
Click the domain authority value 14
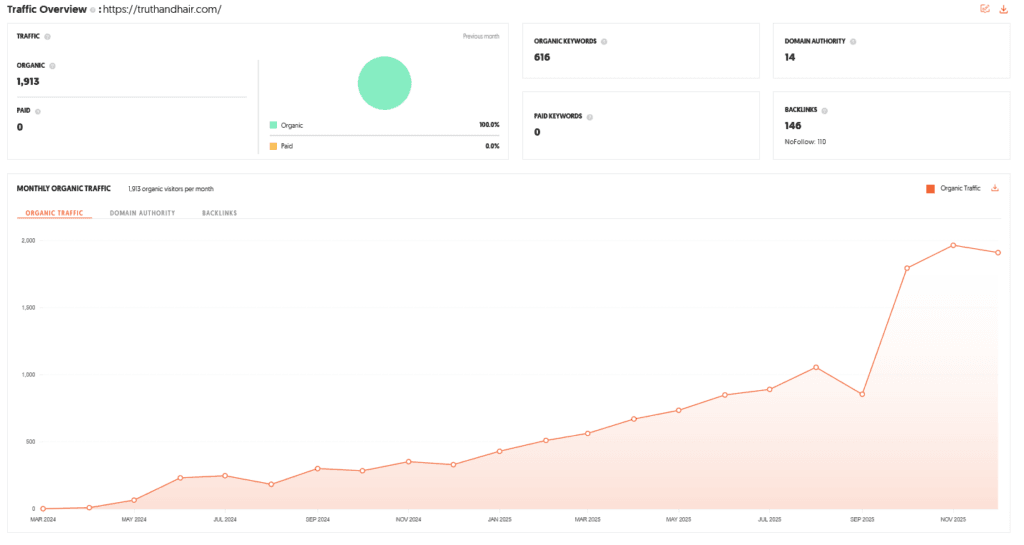[790, 57]
